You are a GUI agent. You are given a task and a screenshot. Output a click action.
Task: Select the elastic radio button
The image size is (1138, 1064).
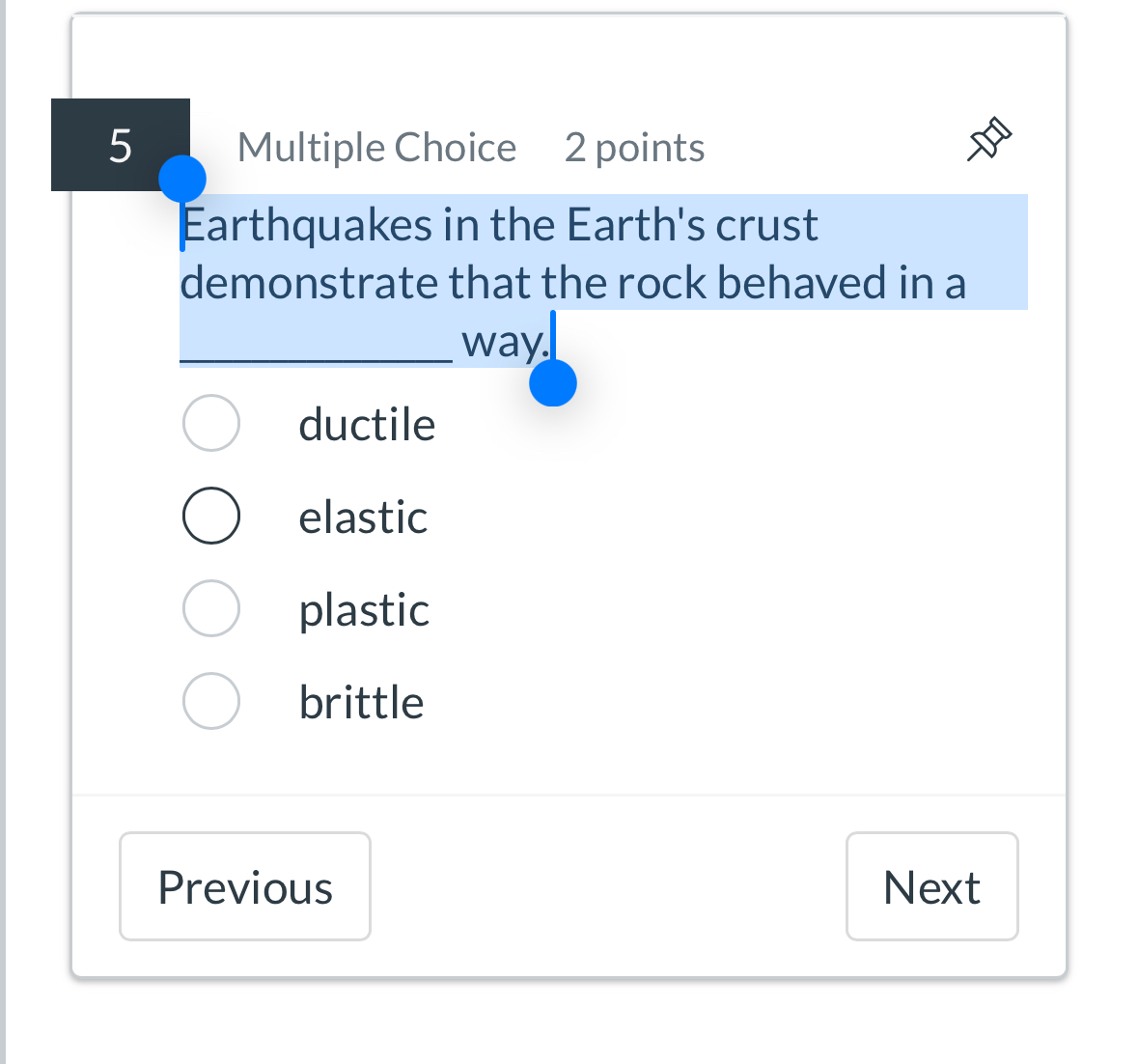(211, 516)
